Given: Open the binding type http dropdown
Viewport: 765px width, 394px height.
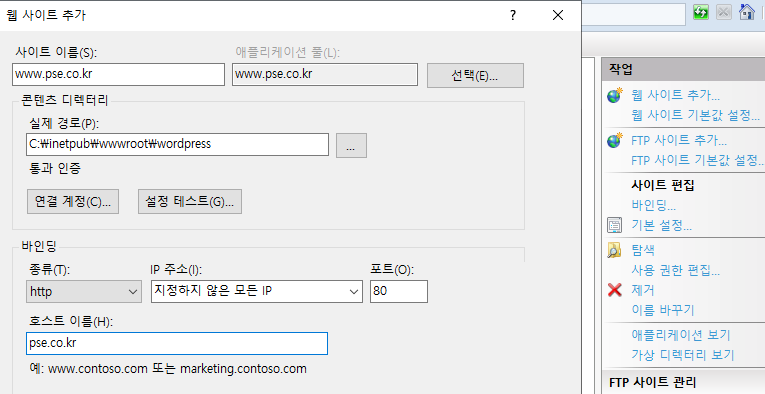Looking at the screenshot, I should point(84,292).
